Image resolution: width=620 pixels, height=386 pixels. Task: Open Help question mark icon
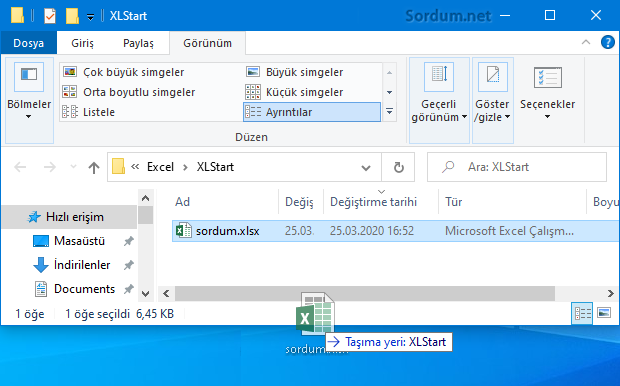click(607, 42)
